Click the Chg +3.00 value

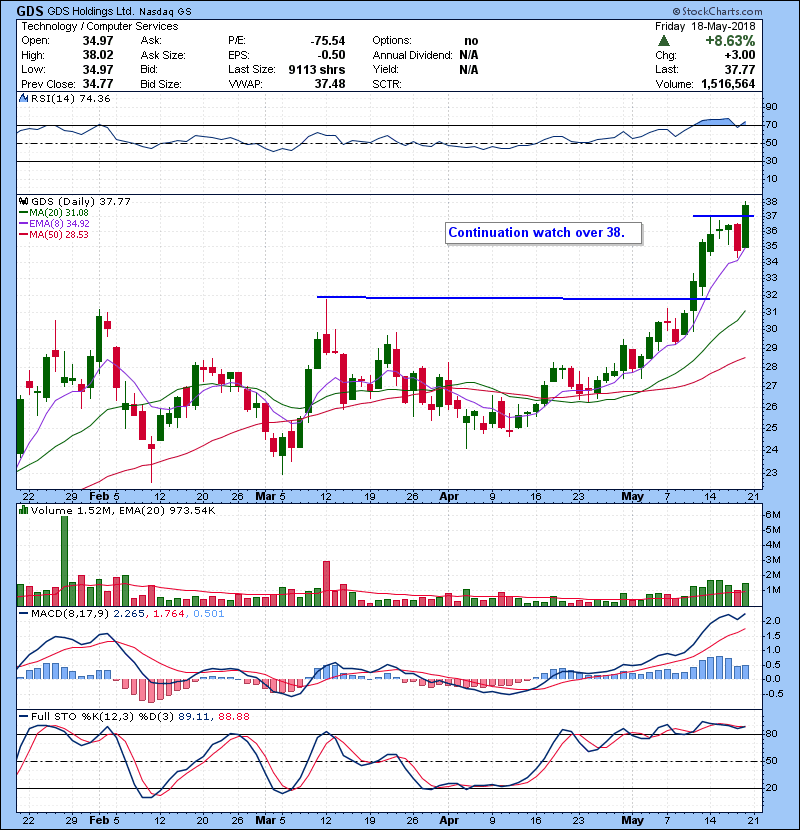pyautogui.click(x=738, y=55)
